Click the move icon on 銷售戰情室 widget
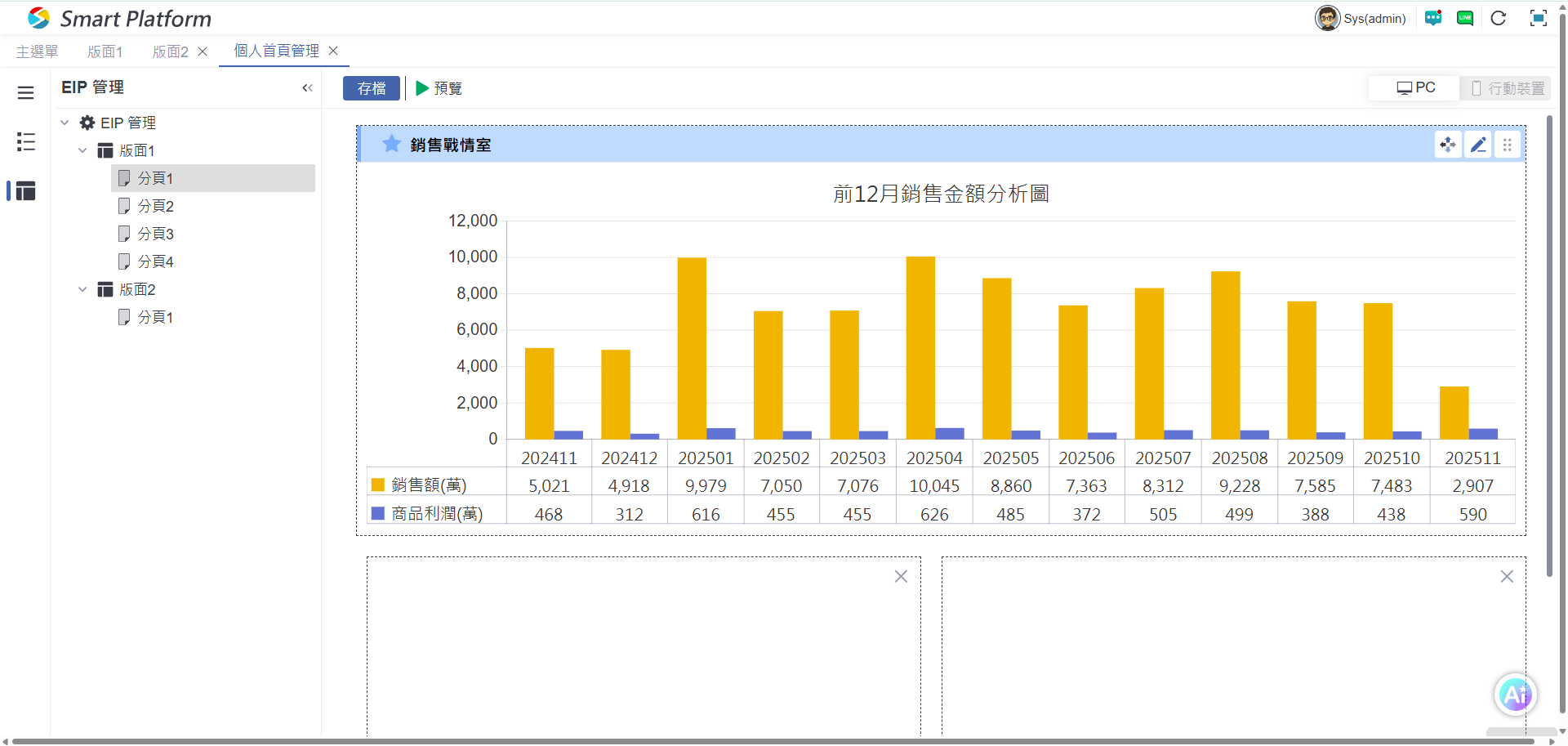 [1448, 145]
